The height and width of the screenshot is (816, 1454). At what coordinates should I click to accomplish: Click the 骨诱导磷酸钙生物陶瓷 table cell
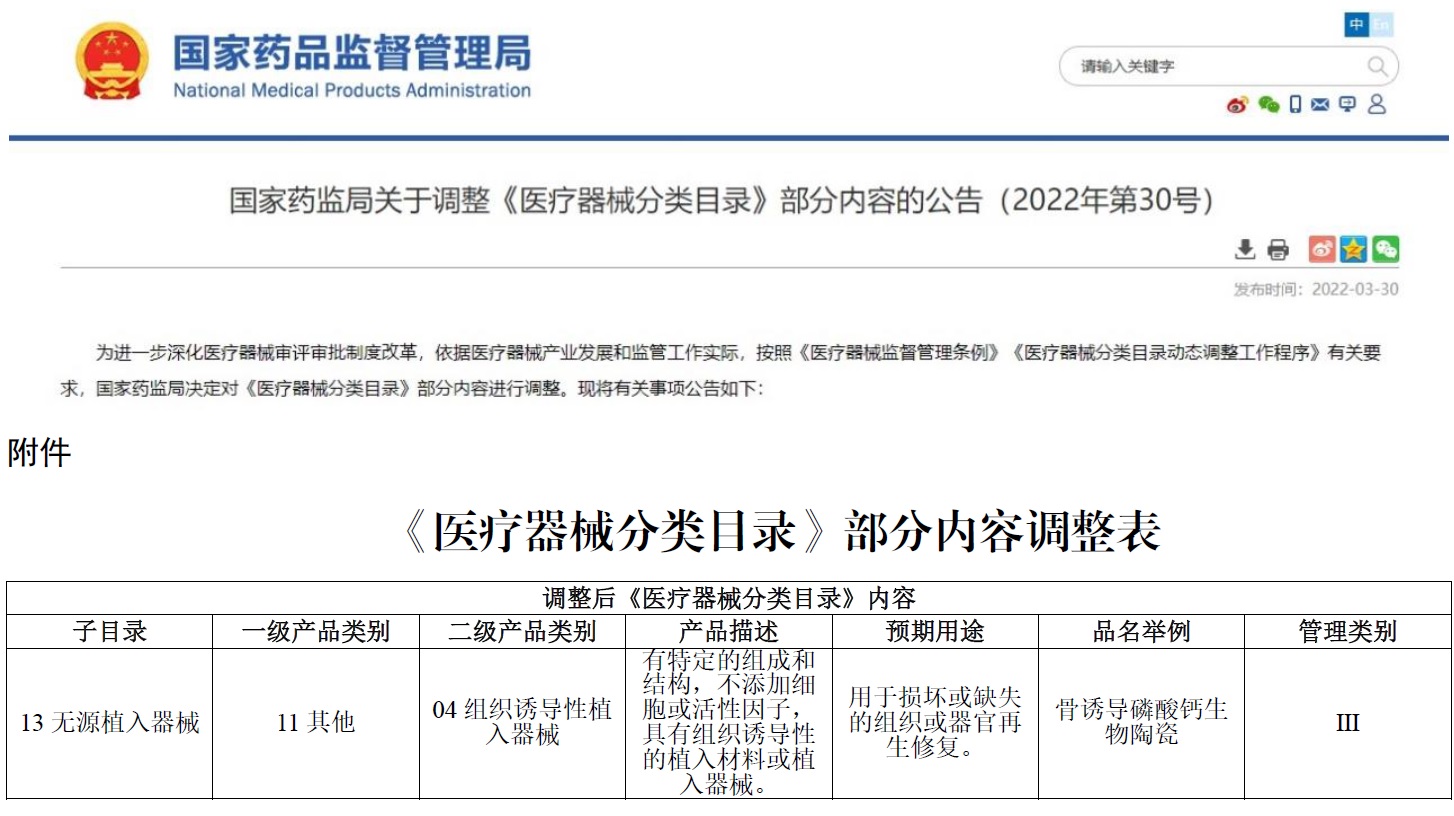point(1141,723)
